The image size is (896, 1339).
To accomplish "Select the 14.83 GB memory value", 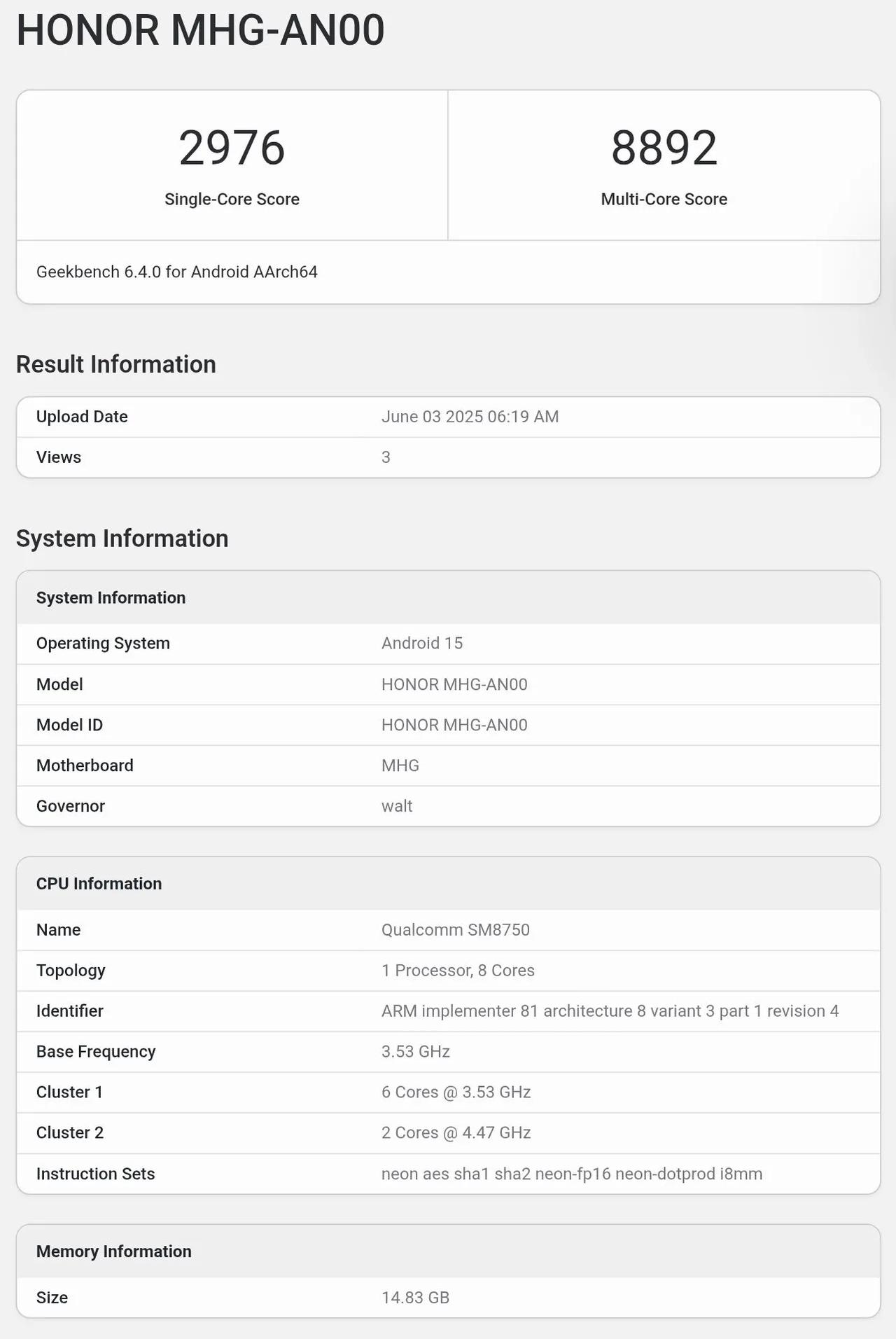I will [415, 1298].
